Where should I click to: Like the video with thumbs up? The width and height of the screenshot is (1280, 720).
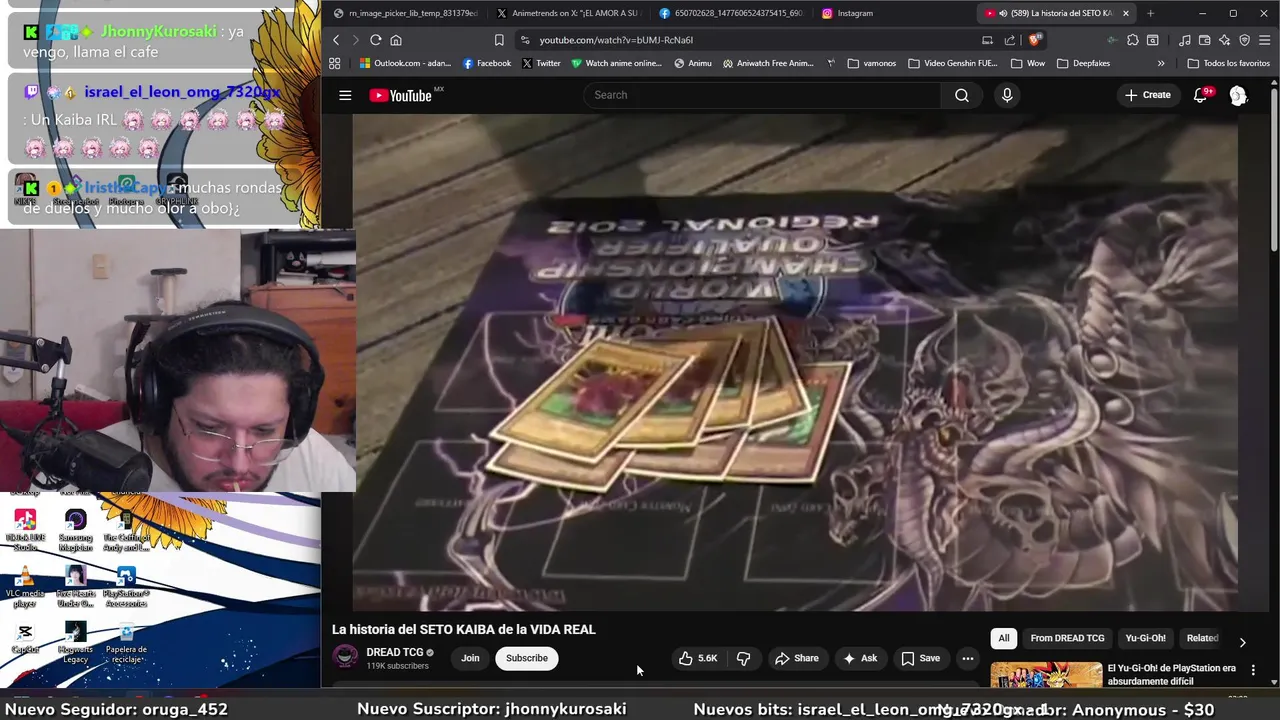click(698, 658)
